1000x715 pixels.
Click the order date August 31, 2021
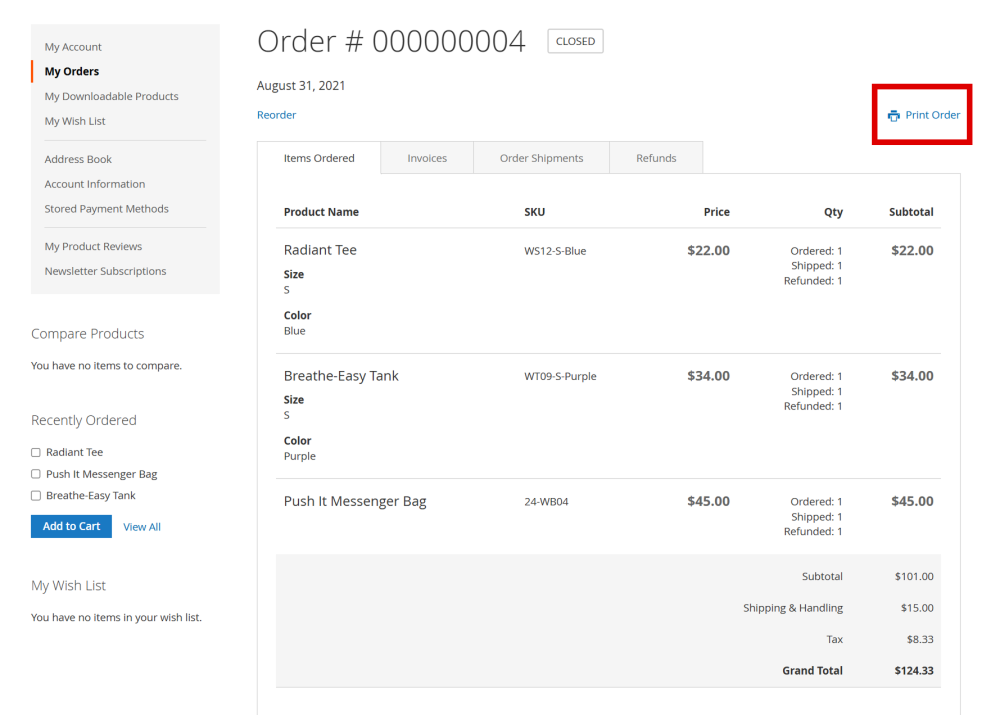point(301,85)
